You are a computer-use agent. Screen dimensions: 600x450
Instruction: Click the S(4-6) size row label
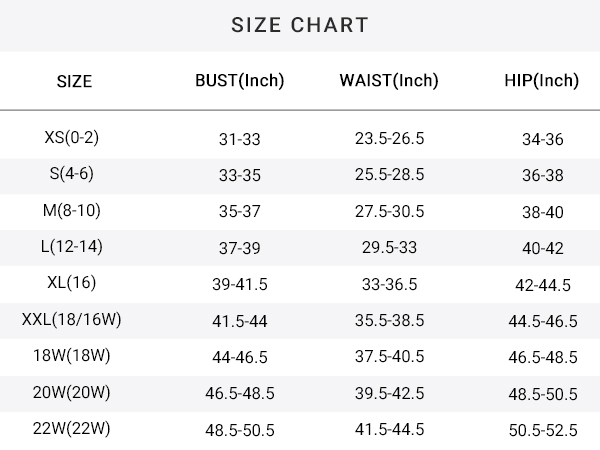pos(72,174)
